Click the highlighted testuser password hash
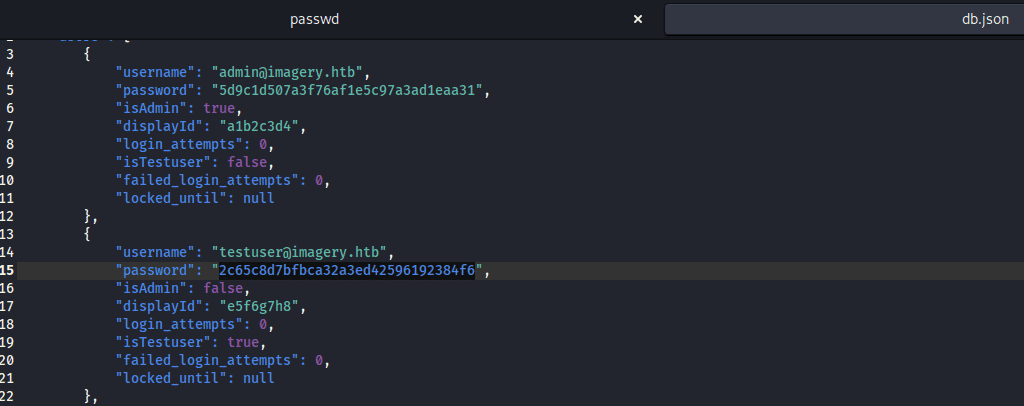 tap(347, 270)
